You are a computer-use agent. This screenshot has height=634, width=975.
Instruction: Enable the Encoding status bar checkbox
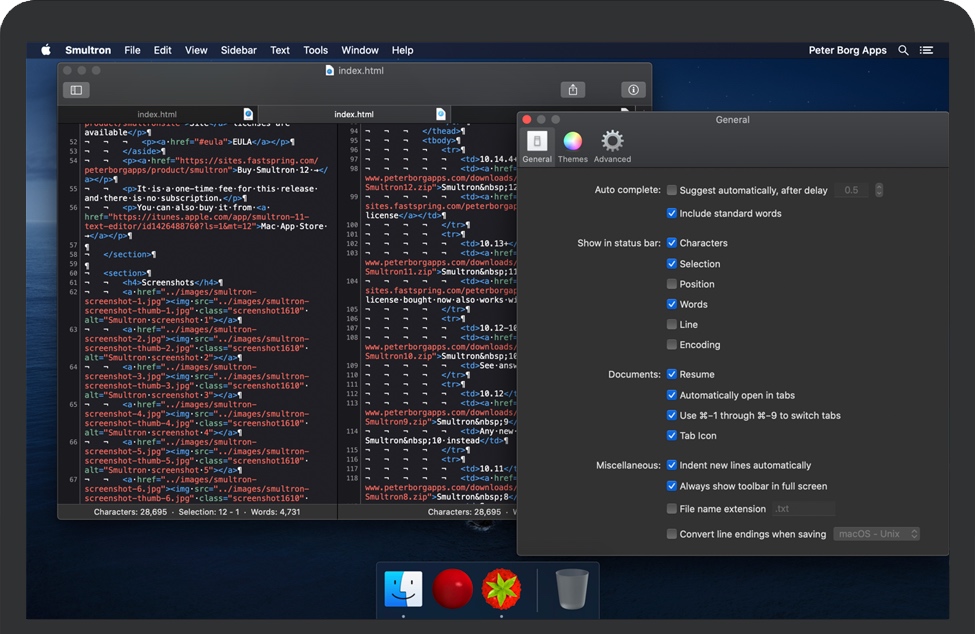tap(672, 345)
